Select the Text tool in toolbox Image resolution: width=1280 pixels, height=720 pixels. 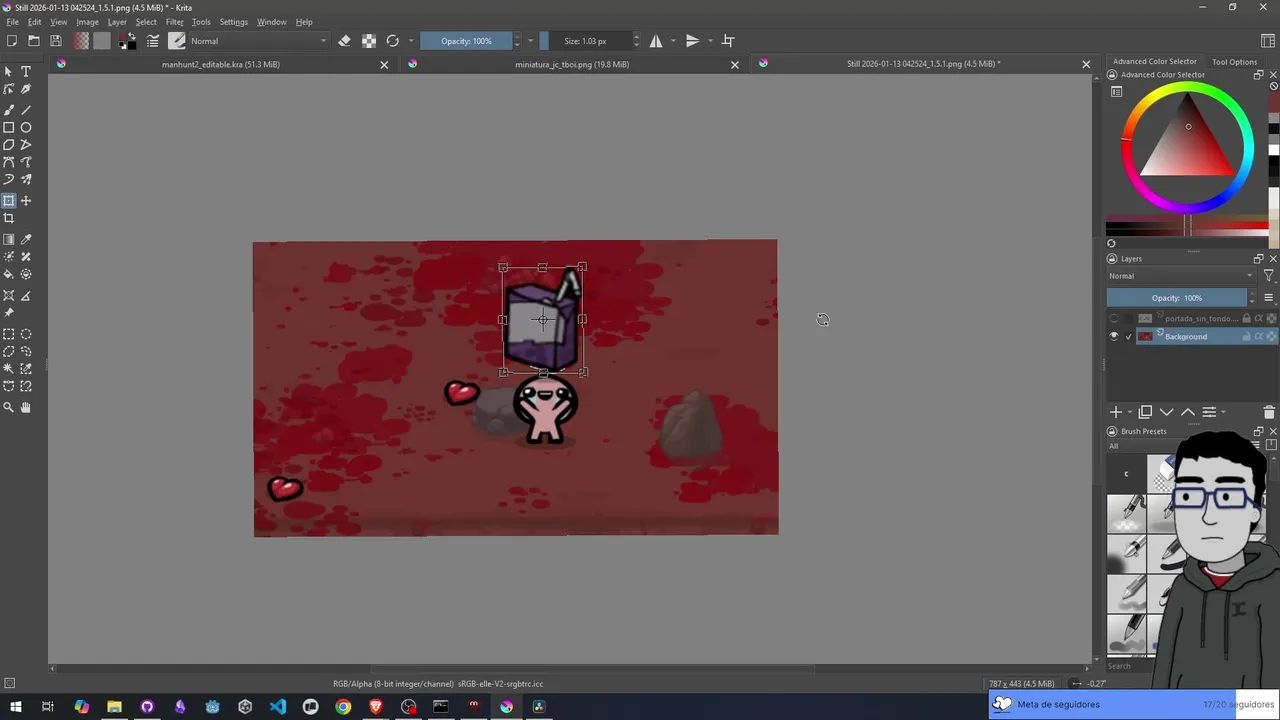click(26, 72)
